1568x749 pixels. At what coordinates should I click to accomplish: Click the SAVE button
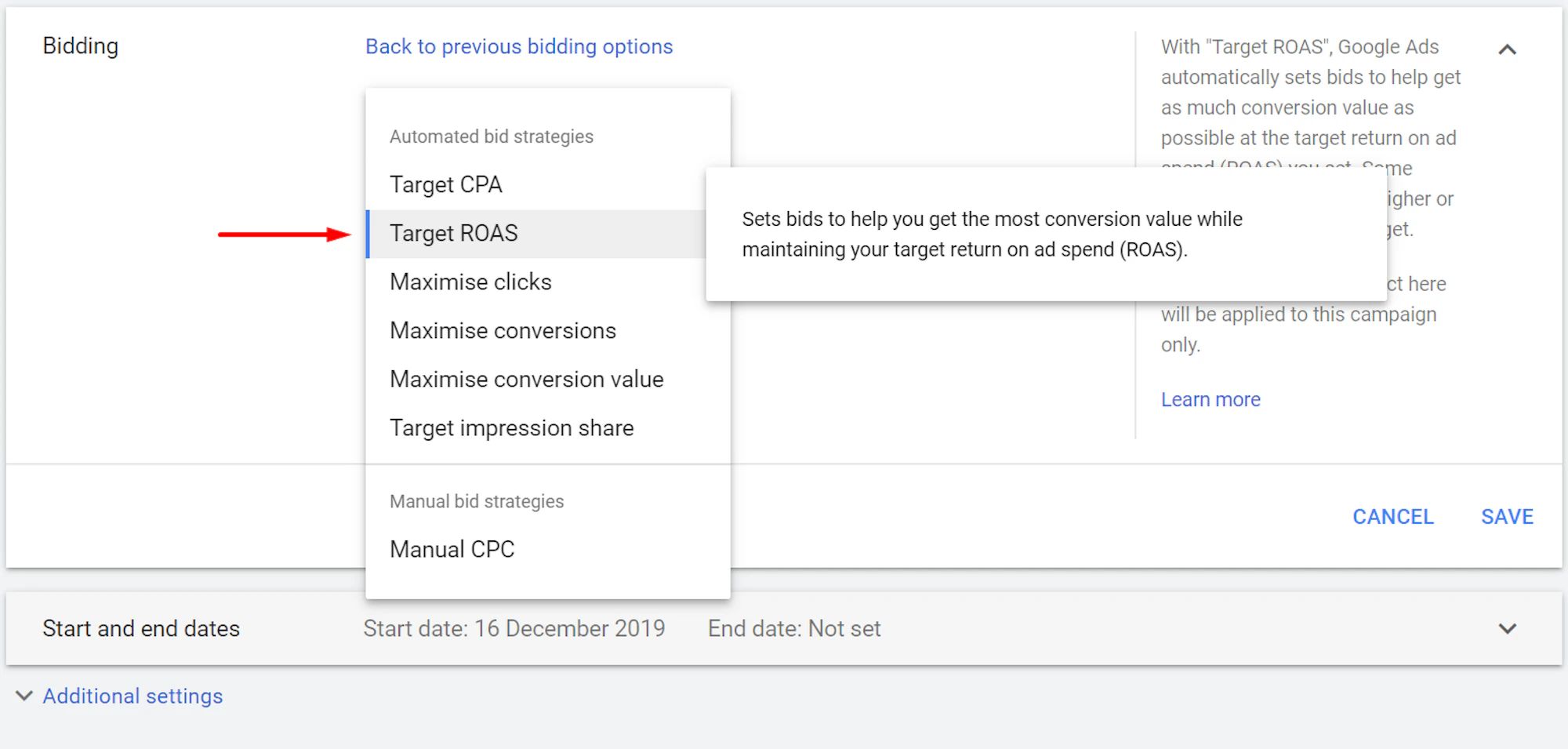[x=1507, y=516]
